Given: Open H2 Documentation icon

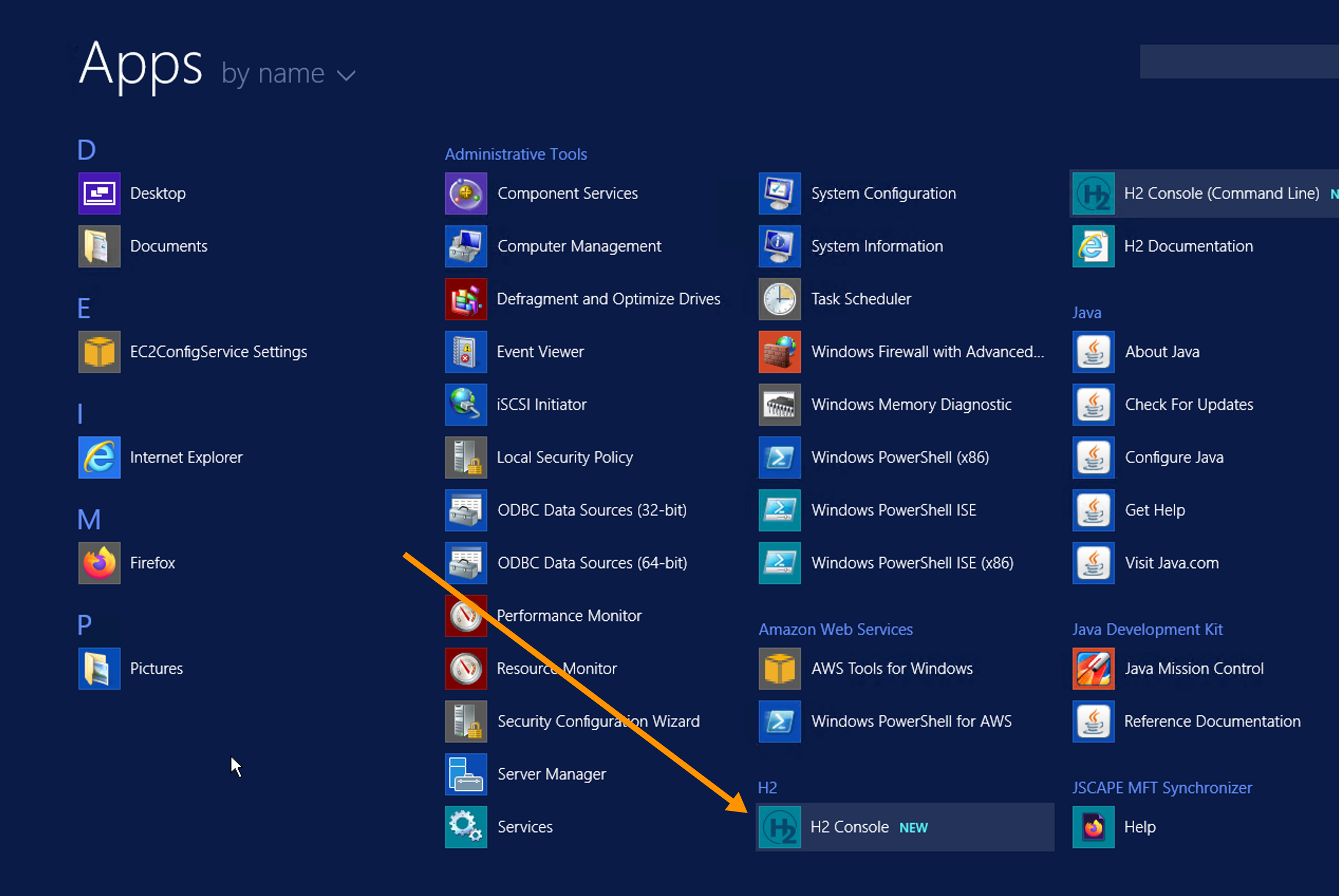Looking at the screenshot, I should click(x=1093, y=246).
